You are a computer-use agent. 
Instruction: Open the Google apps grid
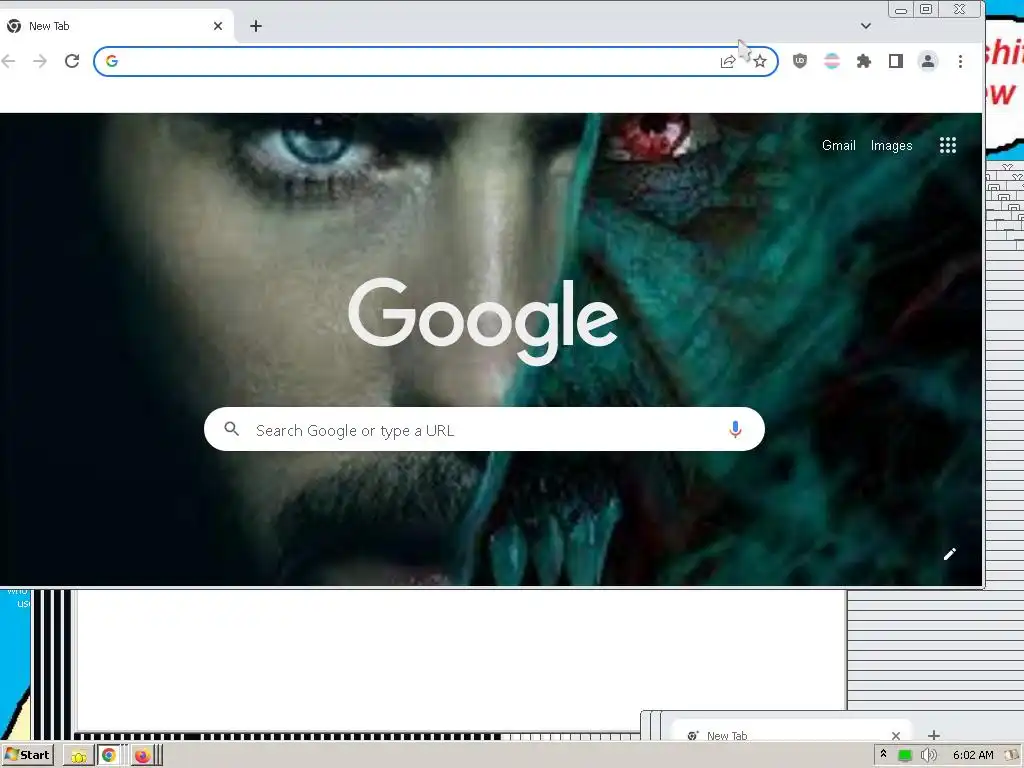[x=948, y=146]
